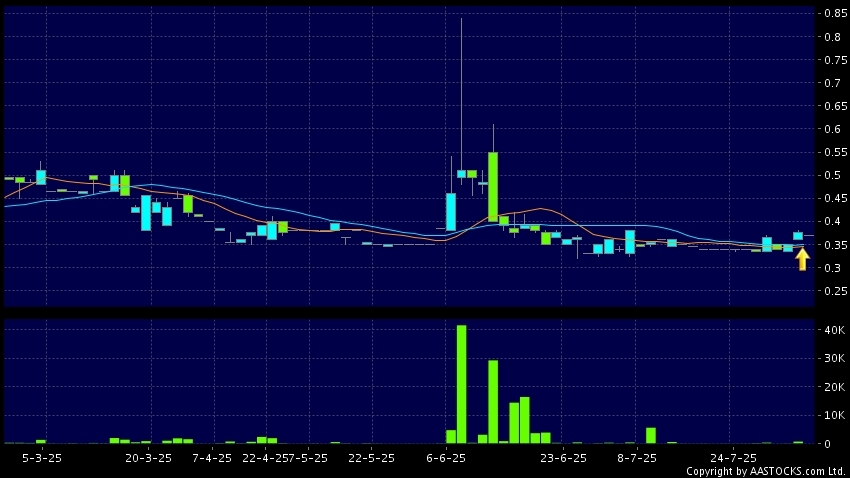Select the 0.55 price level label

click(835, 152)
